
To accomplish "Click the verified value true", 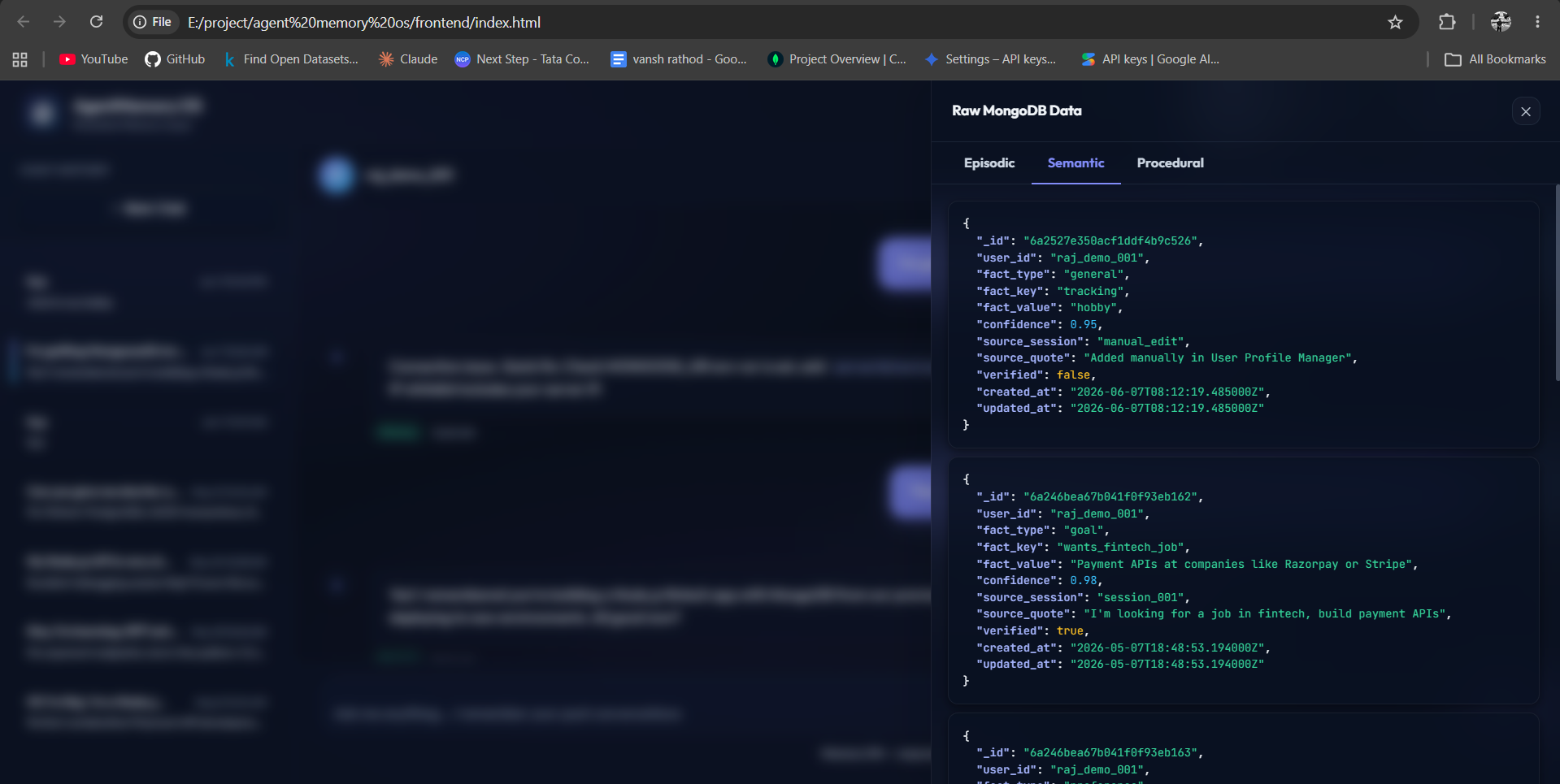I will 1070,631.
